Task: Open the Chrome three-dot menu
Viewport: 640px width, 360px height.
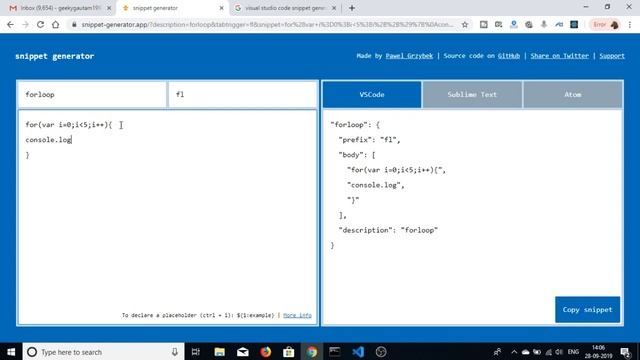Action: point(630,24)
